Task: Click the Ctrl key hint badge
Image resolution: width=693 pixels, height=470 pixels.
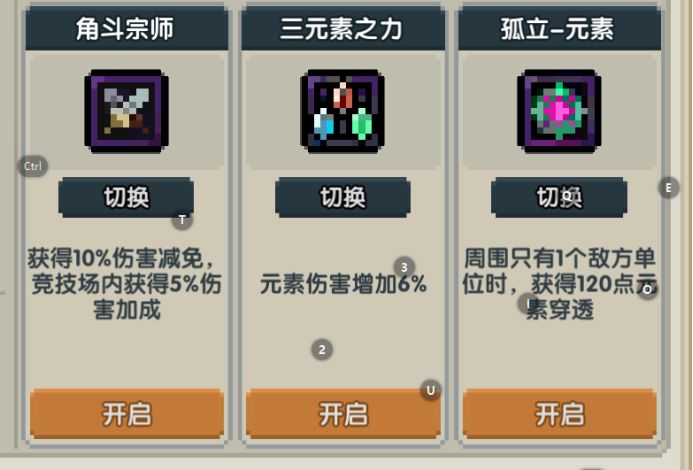Action: (33, 166)
